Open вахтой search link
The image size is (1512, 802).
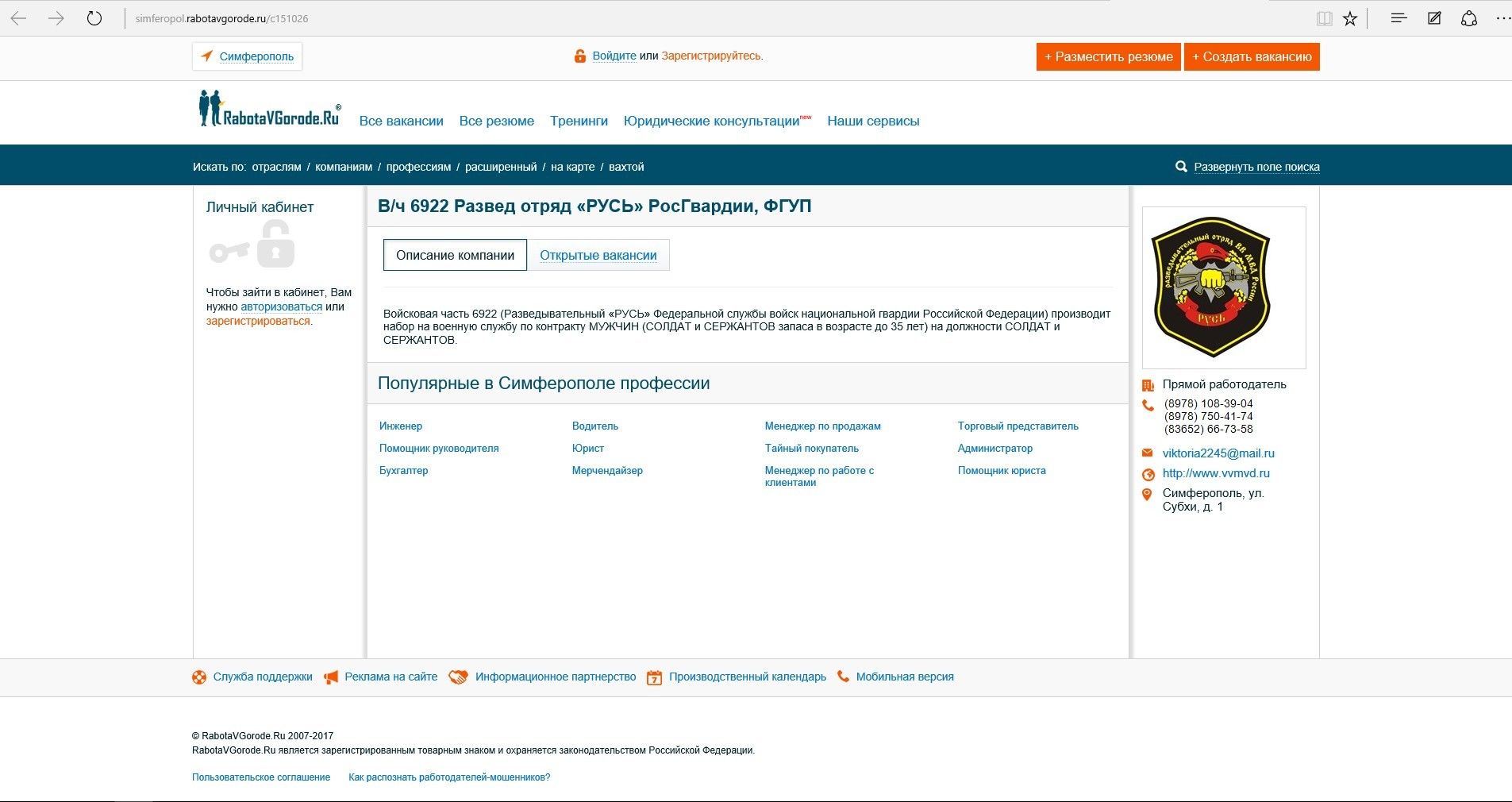(x=626, y=167)
